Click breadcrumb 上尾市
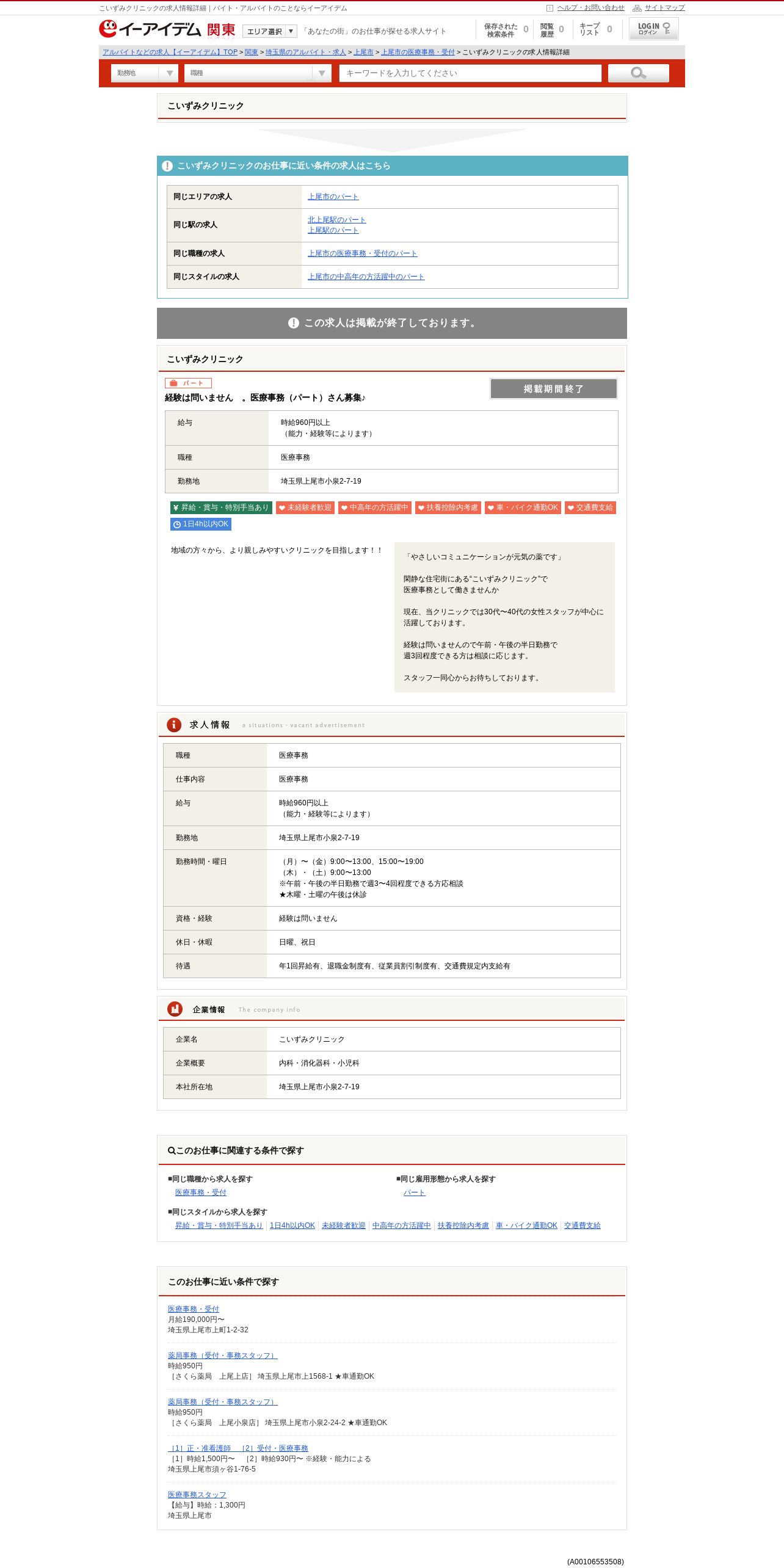Screen dimensions: 784x1568 pyautogui.click(x=363, y=53)
